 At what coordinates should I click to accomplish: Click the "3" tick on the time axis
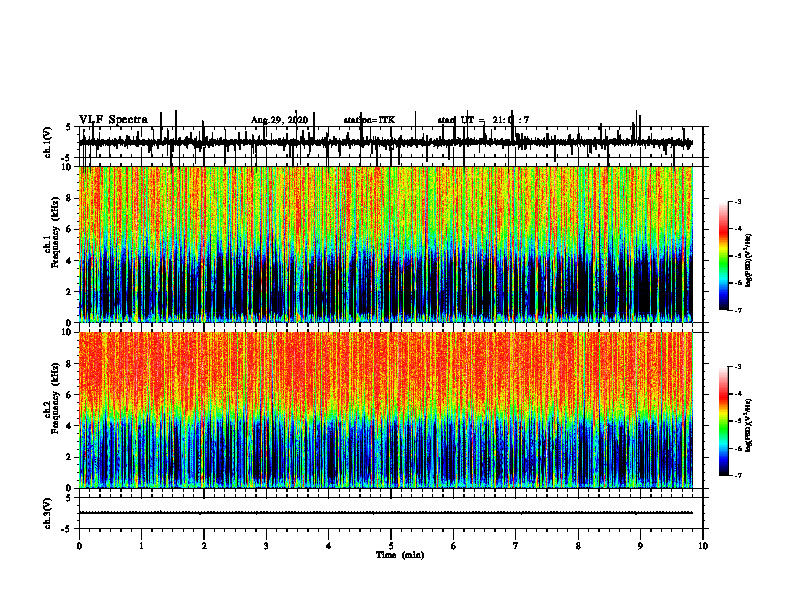(266, 546)
